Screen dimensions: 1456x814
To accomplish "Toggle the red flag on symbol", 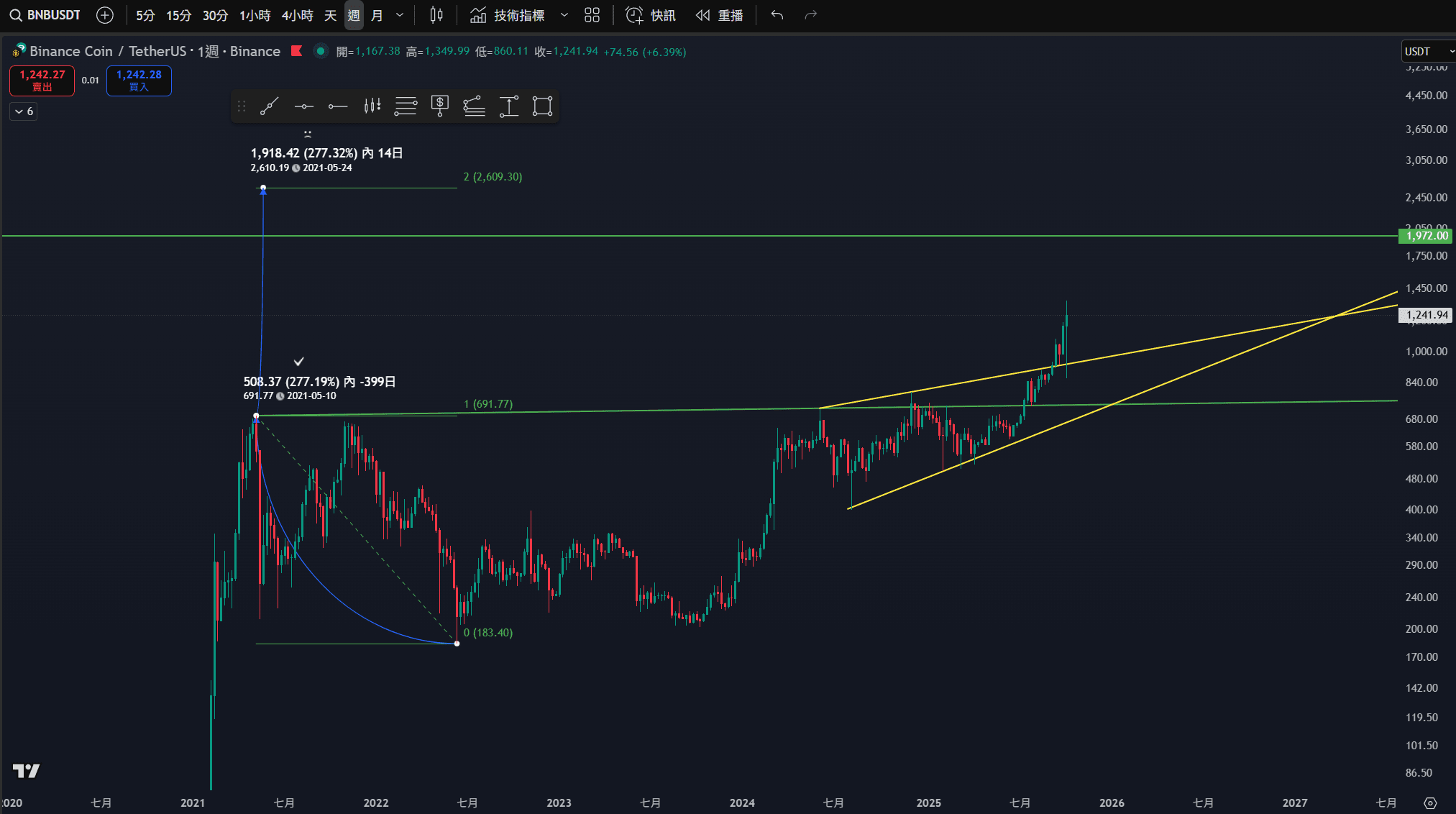I will click(x=296, y=51).
